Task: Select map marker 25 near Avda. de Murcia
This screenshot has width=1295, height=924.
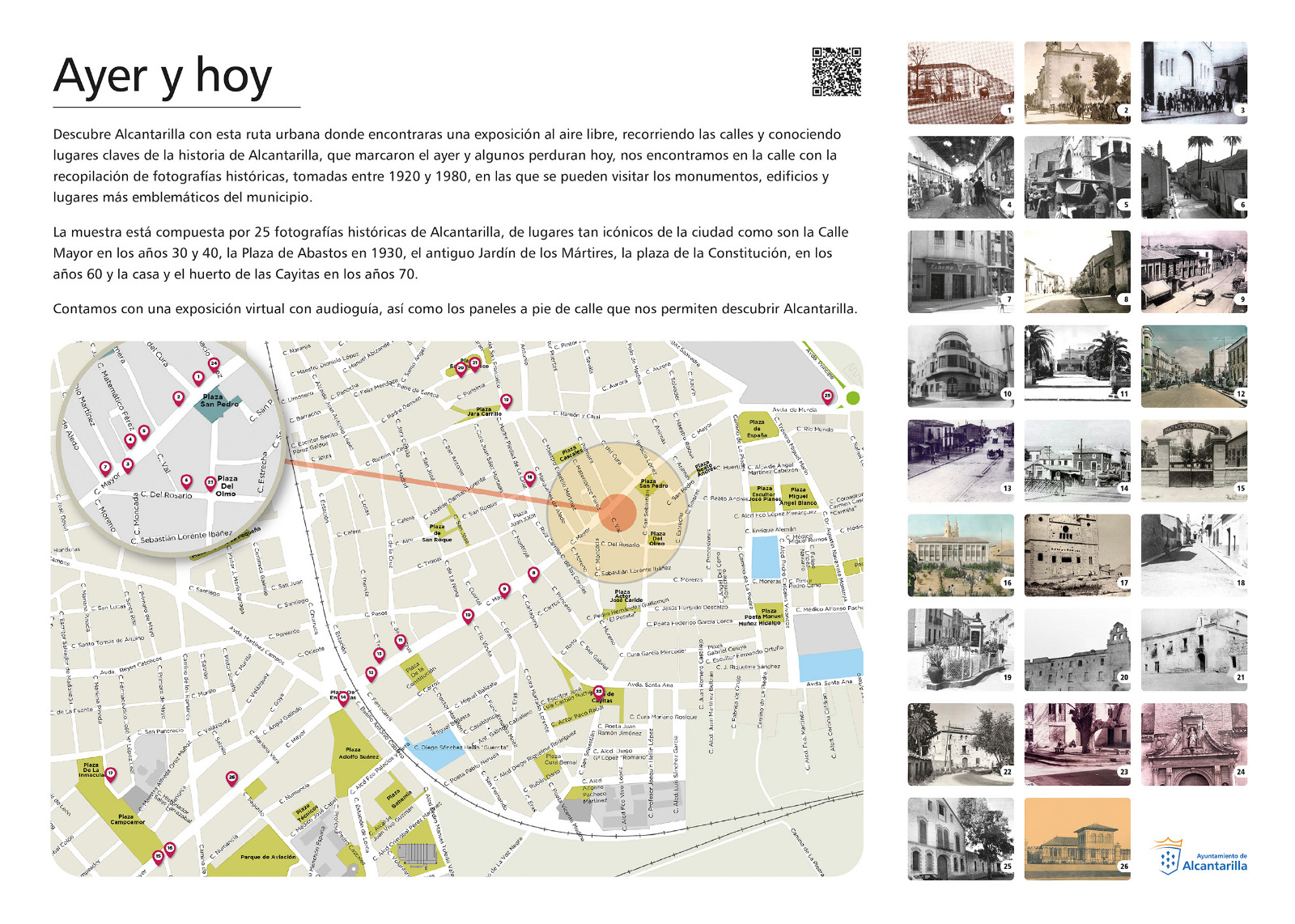Action: (827, 397)
